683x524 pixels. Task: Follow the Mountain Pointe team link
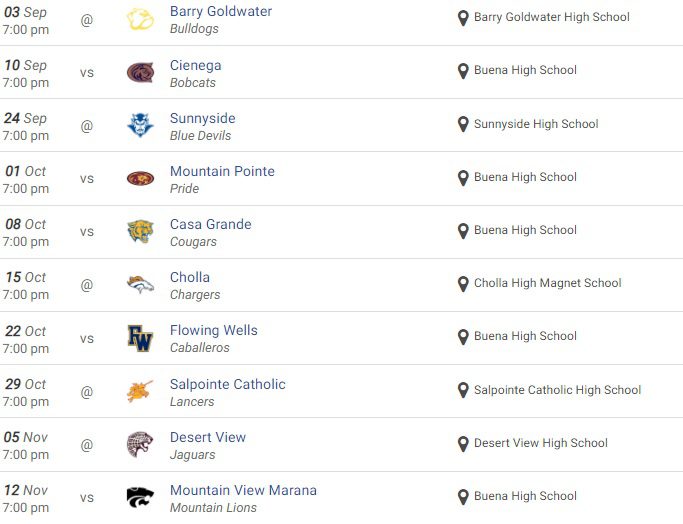[x=222, y=171]
